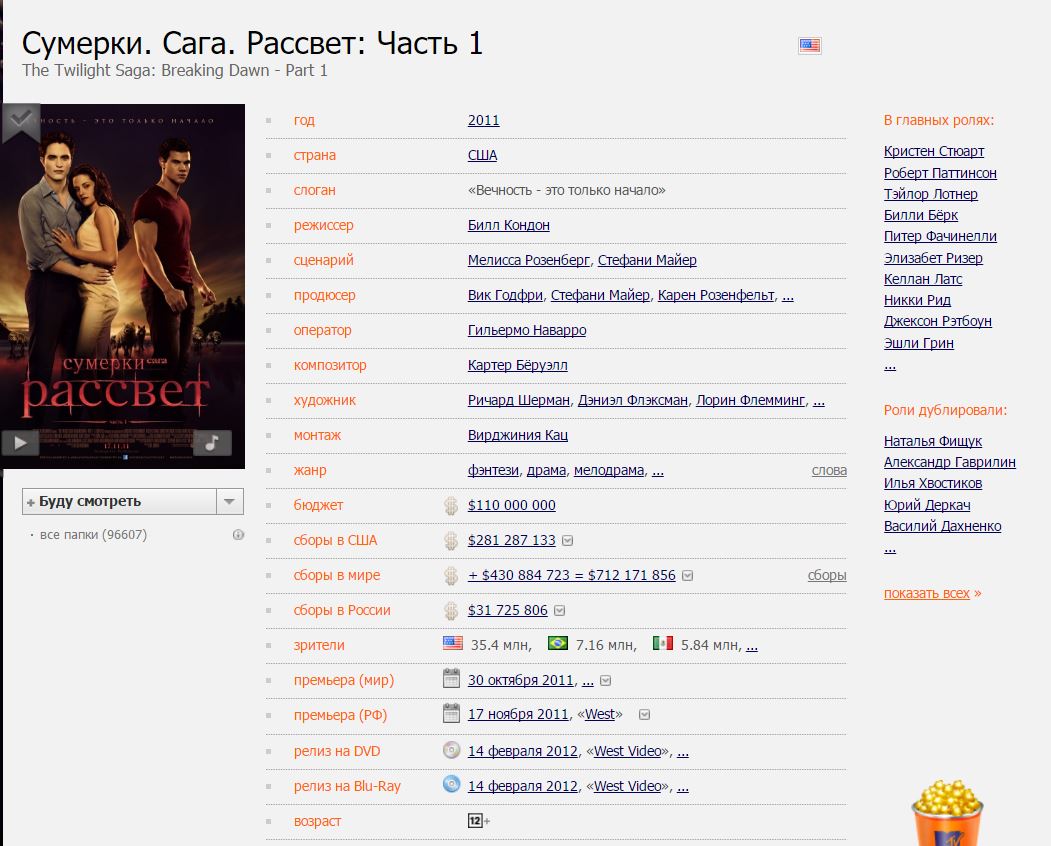Image resolution: width=1051 pixels, height=846 pixels.
Task: Expand dropdown next to $281 287 133
Action: pos(567,540)
